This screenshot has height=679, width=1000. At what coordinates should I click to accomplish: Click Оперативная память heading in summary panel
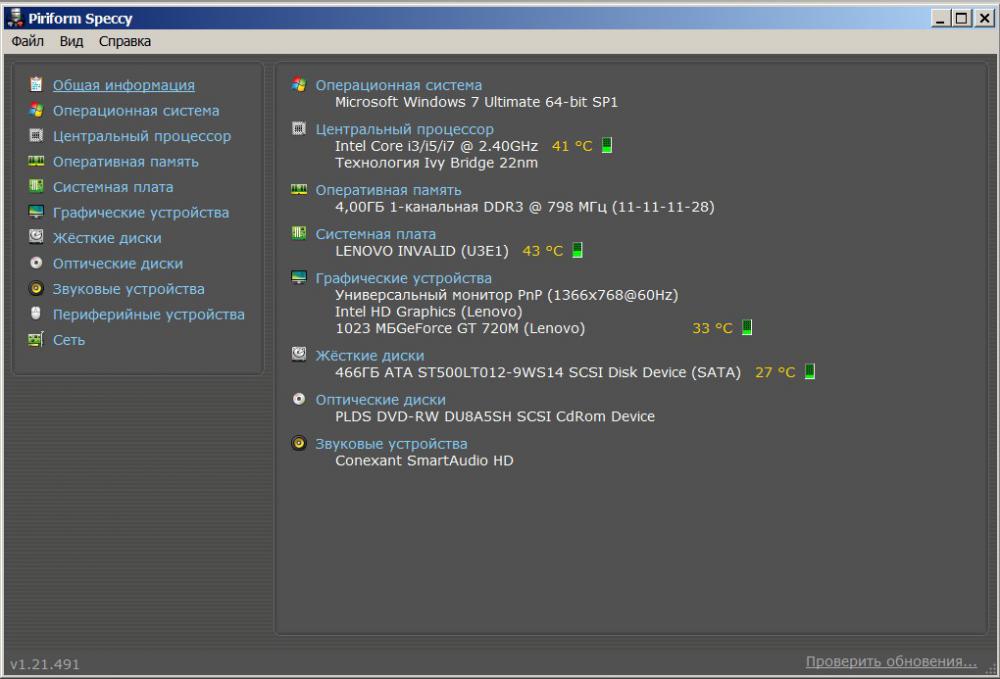click(x=388, y=190)
